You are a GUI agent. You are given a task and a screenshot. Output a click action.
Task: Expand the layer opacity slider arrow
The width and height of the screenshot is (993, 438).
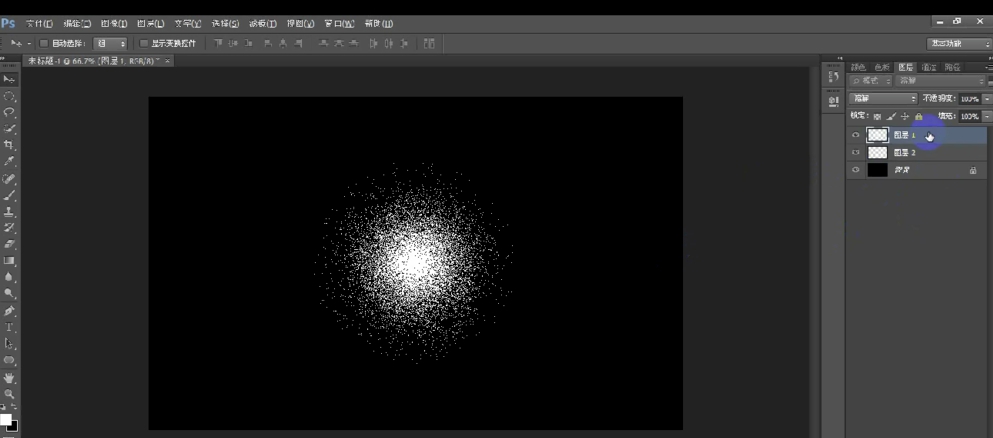tap(987, 99)
